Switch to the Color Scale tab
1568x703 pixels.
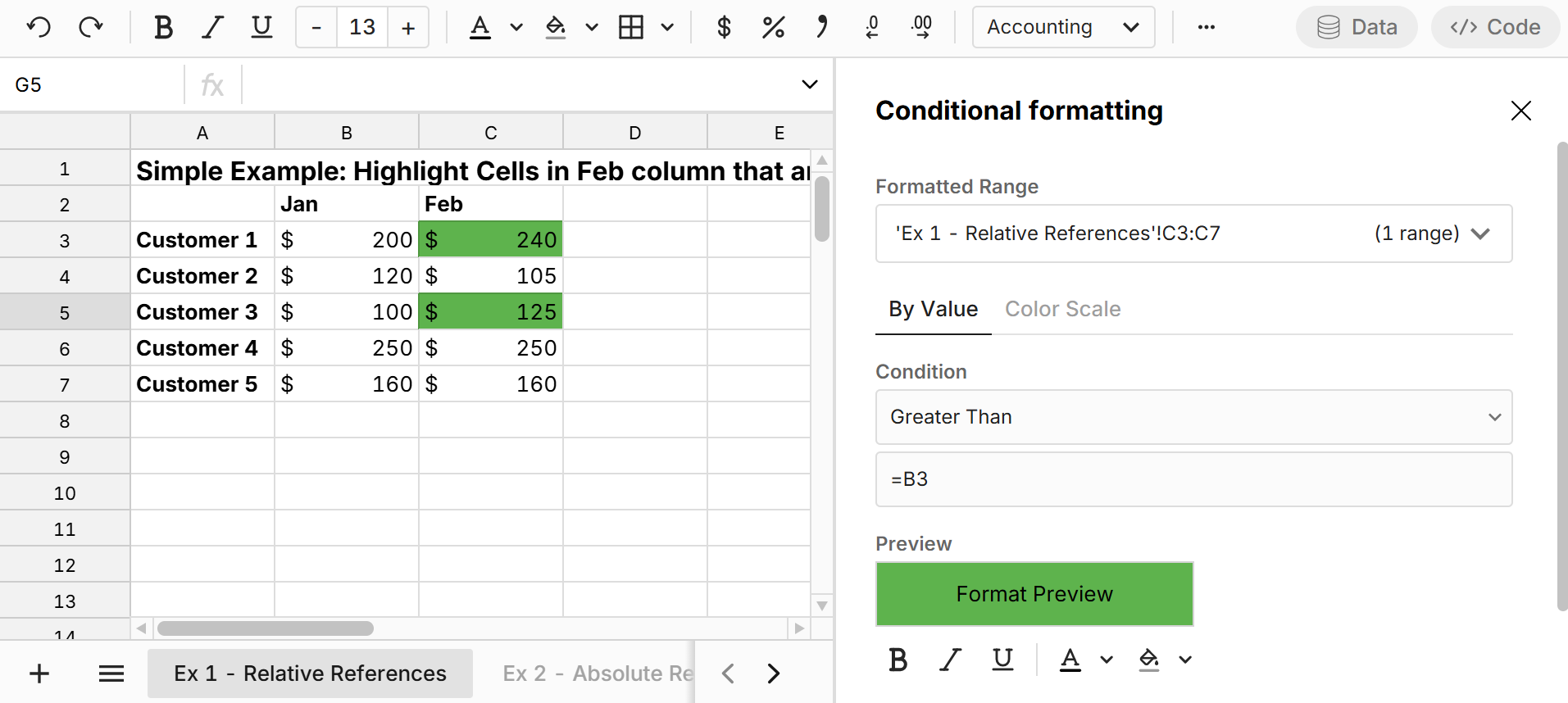(1062, 309)
